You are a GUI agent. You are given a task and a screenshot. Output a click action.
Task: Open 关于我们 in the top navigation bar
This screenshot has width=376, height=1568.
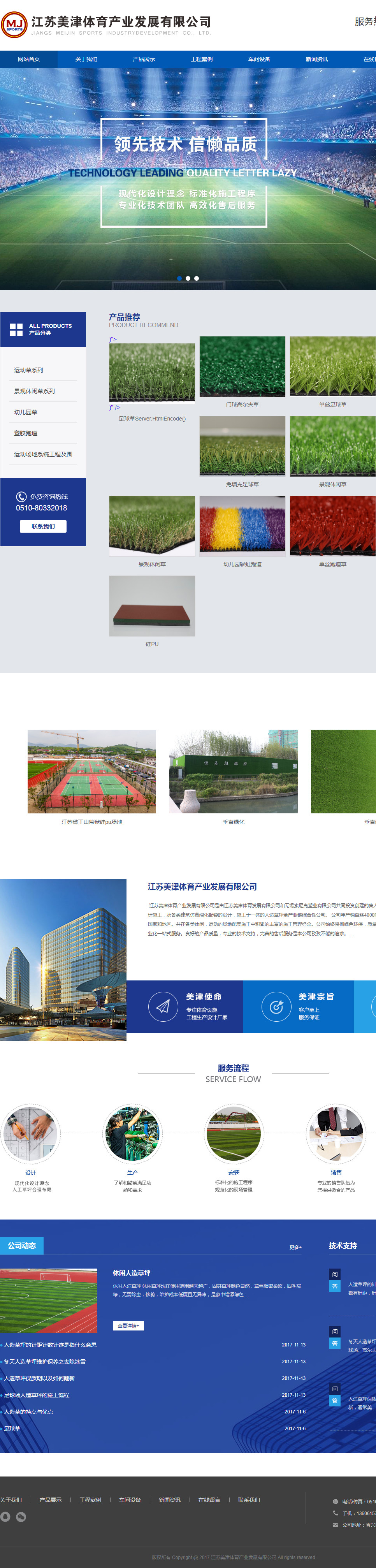(86, 59)
